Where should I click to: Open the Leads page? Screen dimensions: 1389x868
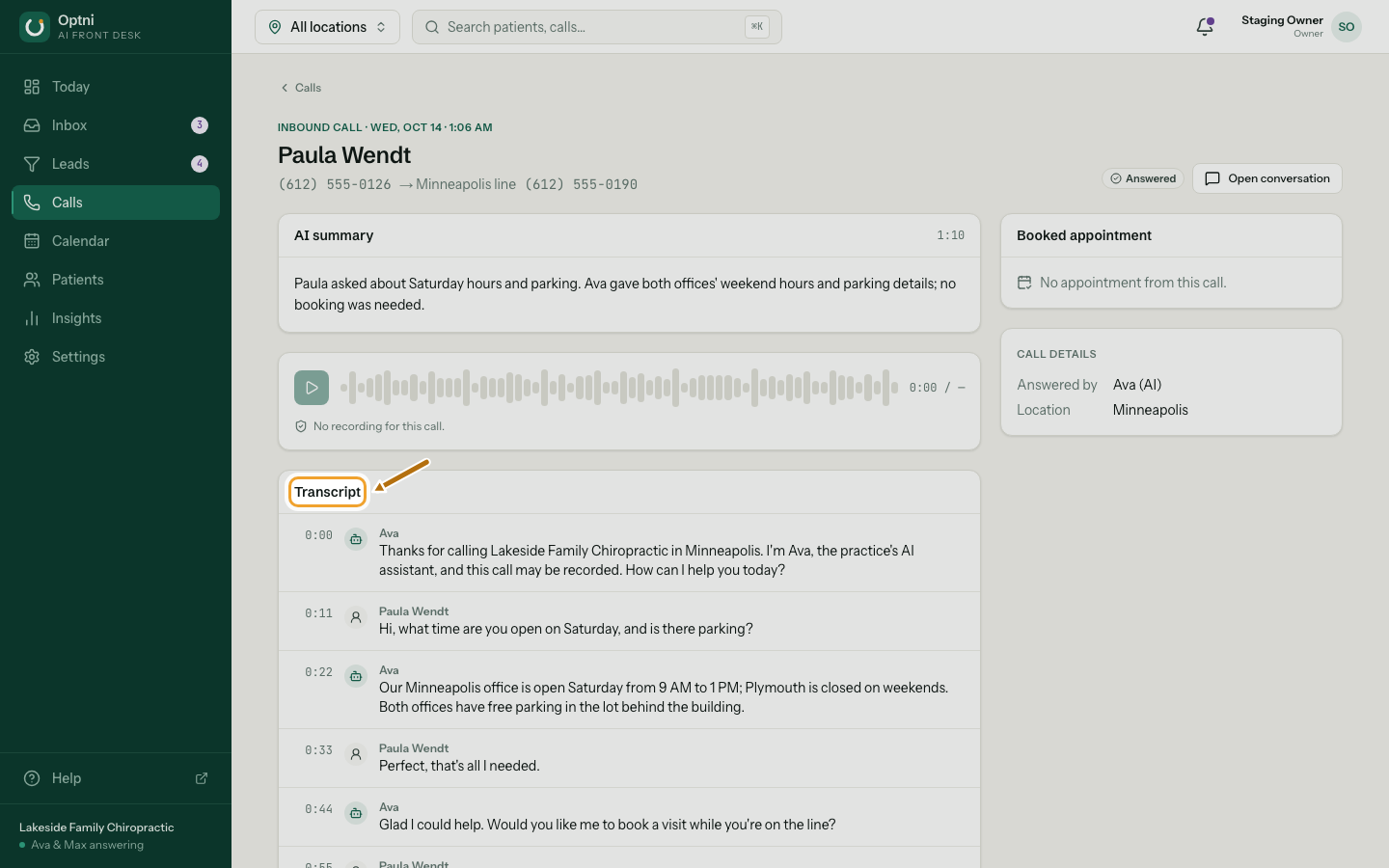point(116,164)
